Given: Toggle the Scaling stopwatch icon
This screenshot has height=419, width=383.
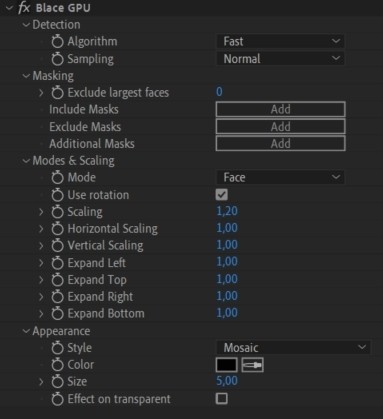Looking at the screenshot, I should click(57, 212).
